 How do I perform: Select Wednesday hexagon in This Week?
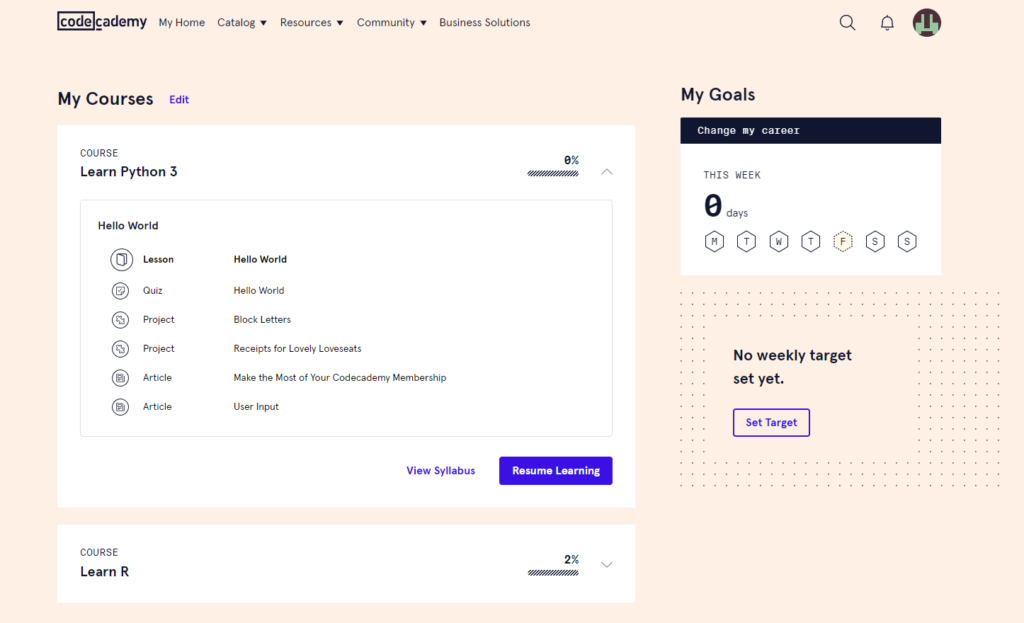pos(778,242)
